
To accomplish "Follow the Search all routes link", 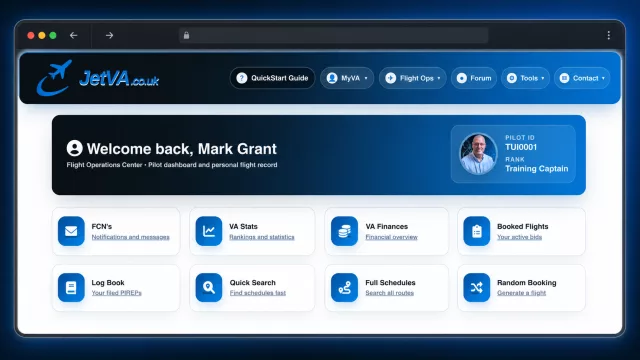I will coord(389,293).
